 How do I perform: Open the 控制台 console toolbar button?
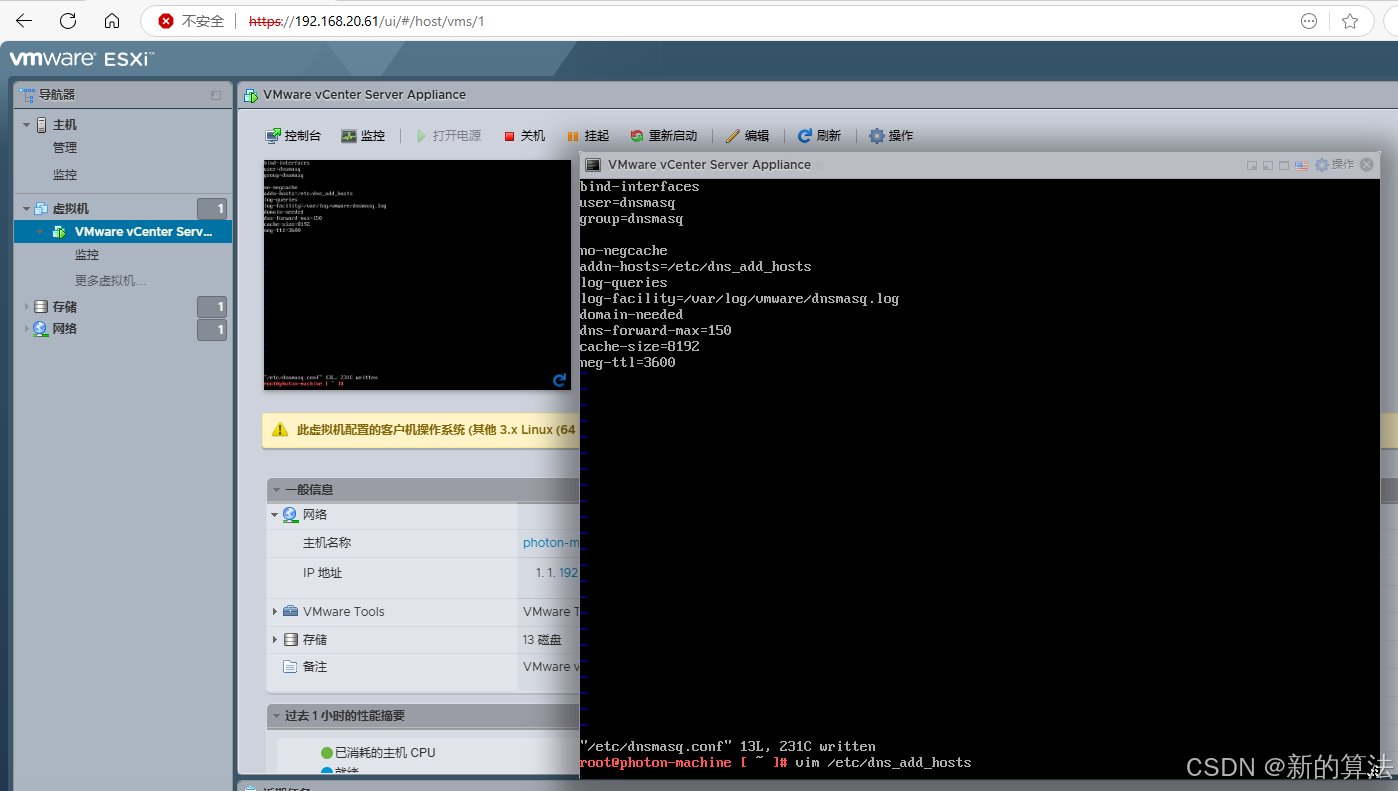click(x=293, y=136)
